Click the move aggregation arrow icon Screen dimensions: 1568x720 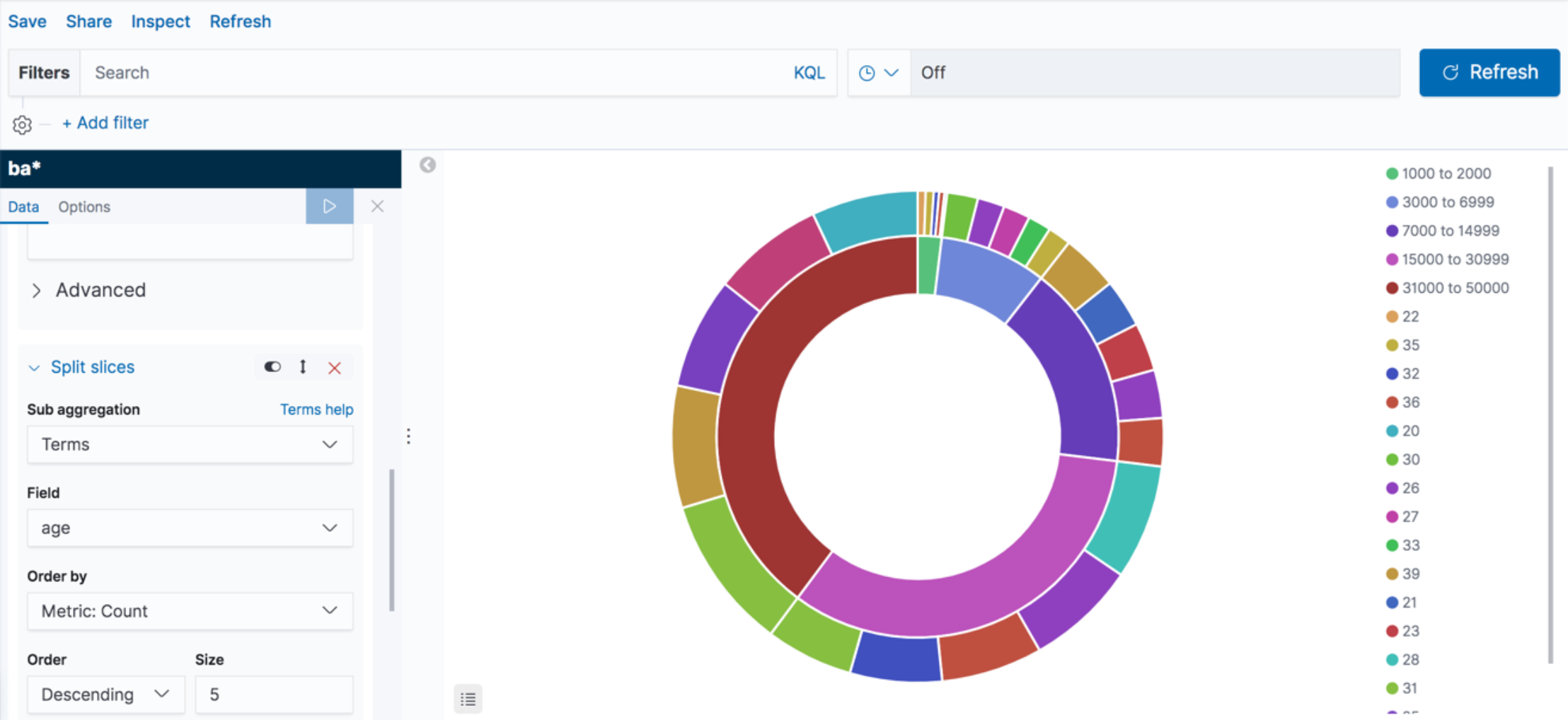[x=303, y=367]
